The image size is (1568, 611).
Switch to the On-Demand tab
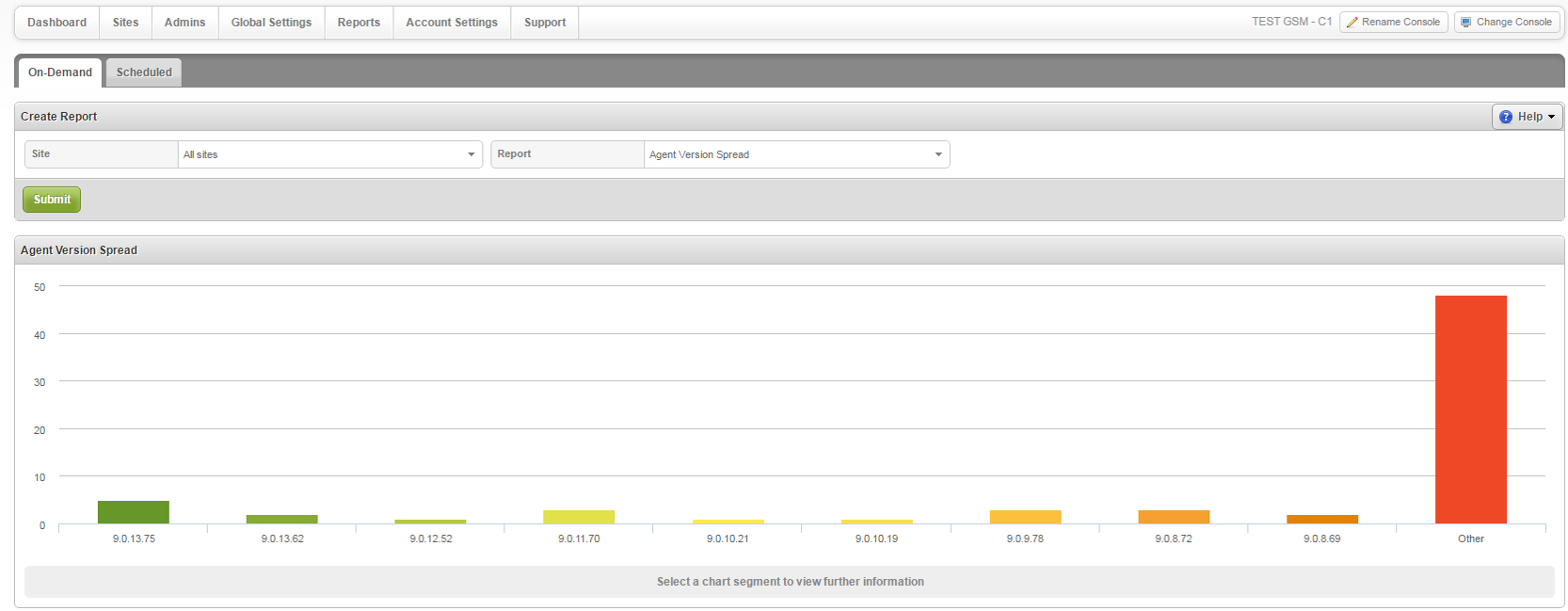point(60,72)
